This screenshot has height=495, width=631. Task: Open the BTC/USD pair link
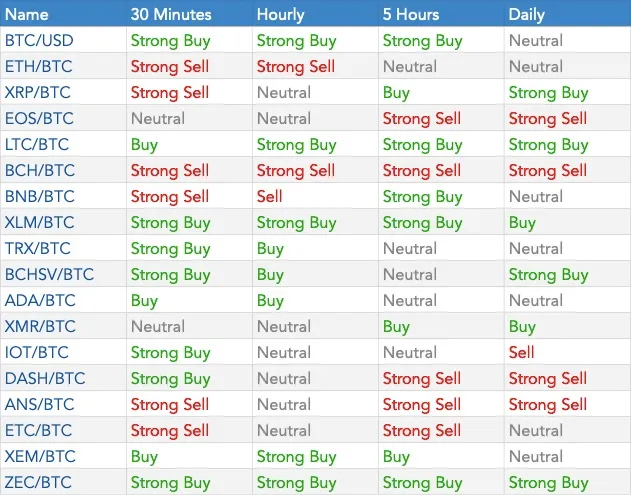click(39, 41)
